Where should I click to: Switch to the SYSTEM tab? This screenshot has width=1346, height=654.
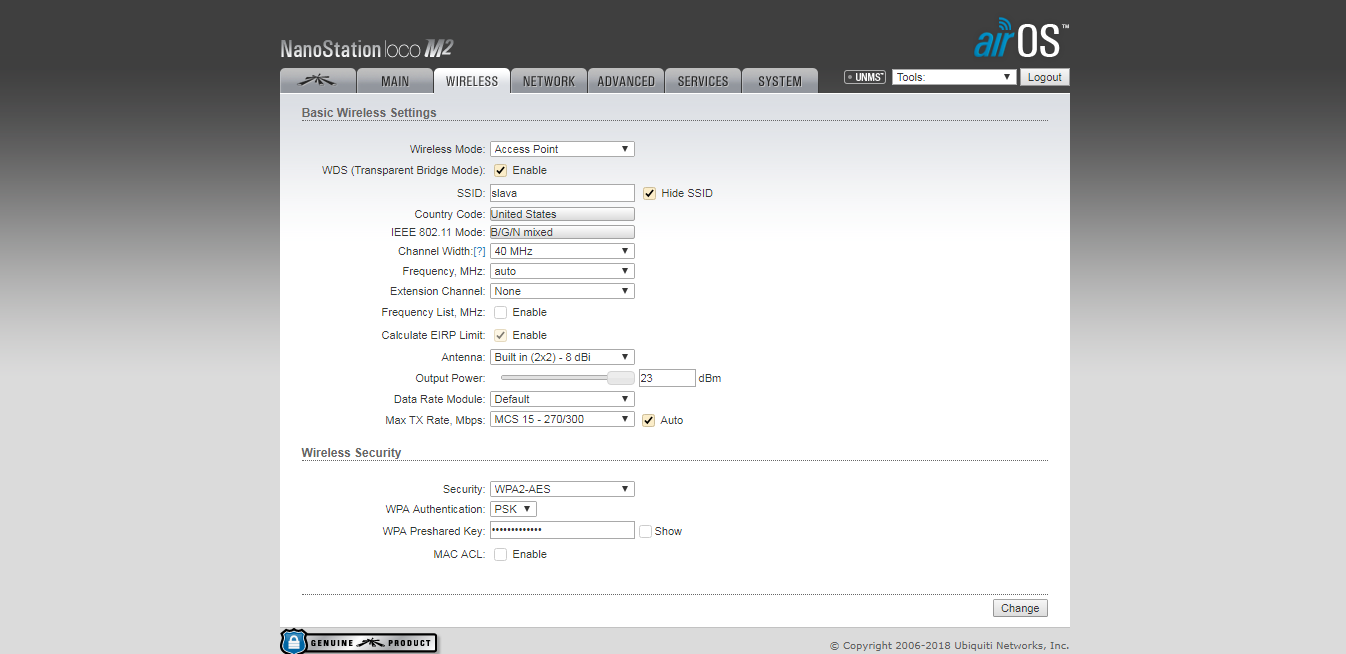780,81
